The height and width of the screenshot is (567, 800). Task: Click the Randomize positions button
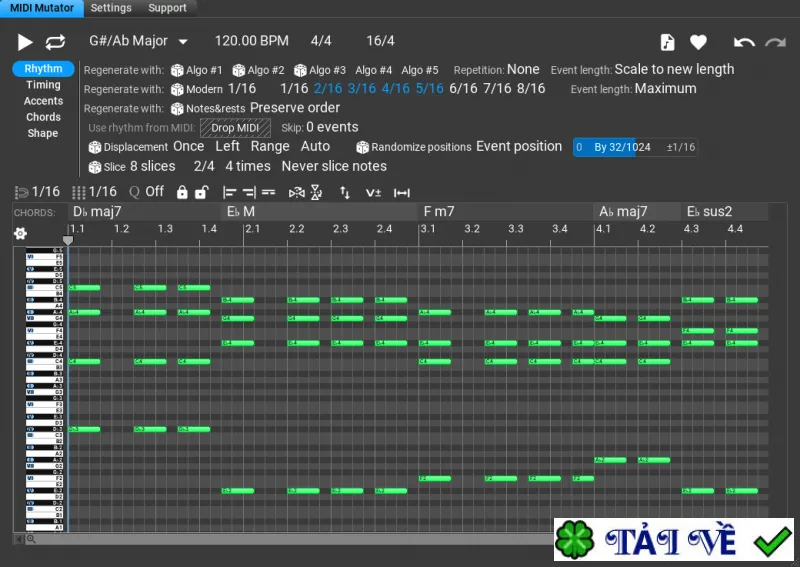[414, 147]
